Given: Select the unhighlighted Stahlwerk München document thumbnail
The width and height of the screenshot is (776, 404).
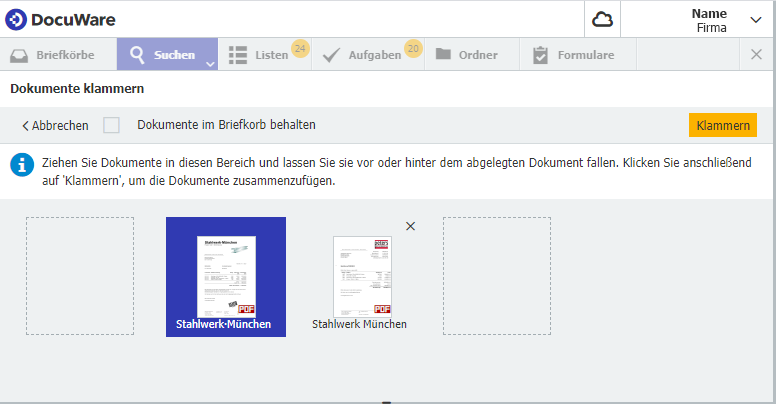Looking at the screenshot, I should (362, 277).
